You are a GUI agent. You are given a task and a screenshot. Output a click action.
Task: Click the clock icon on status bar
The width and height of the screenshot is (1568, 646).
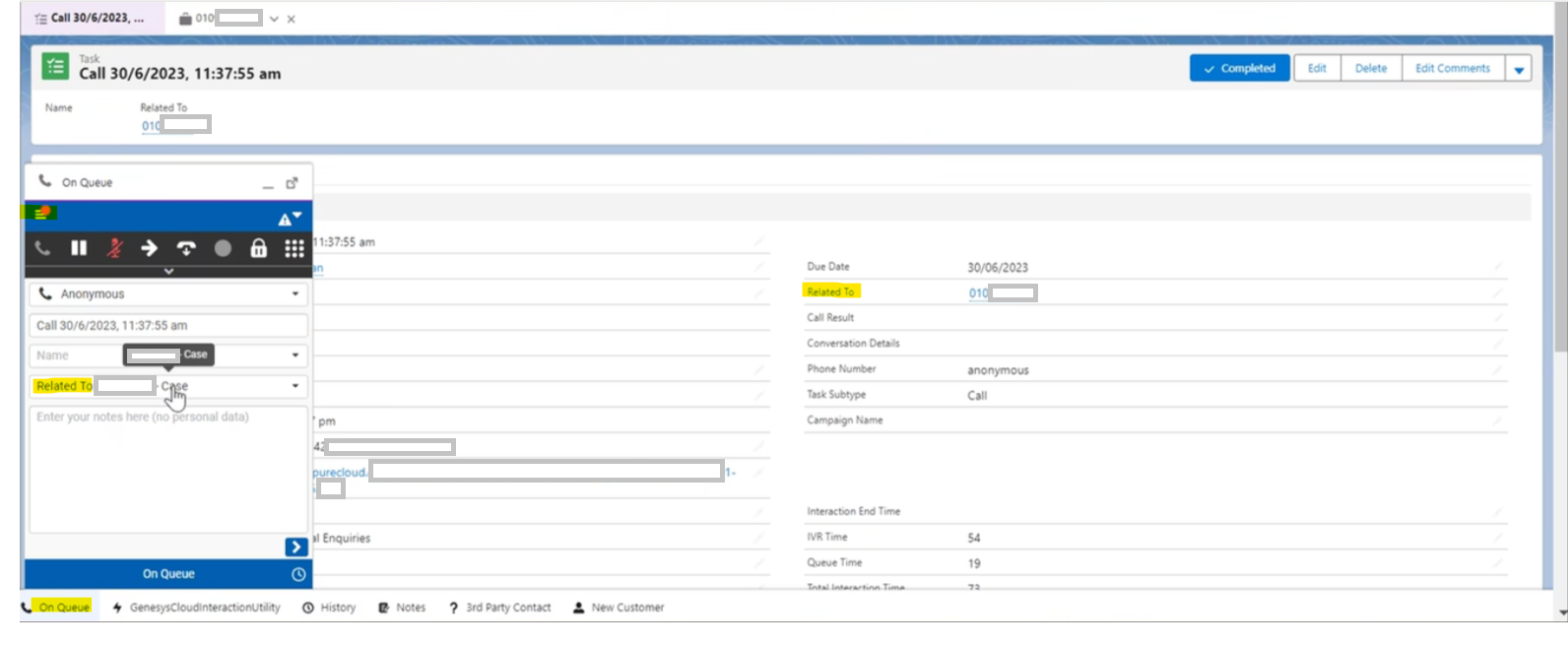[x=298, y=574]
